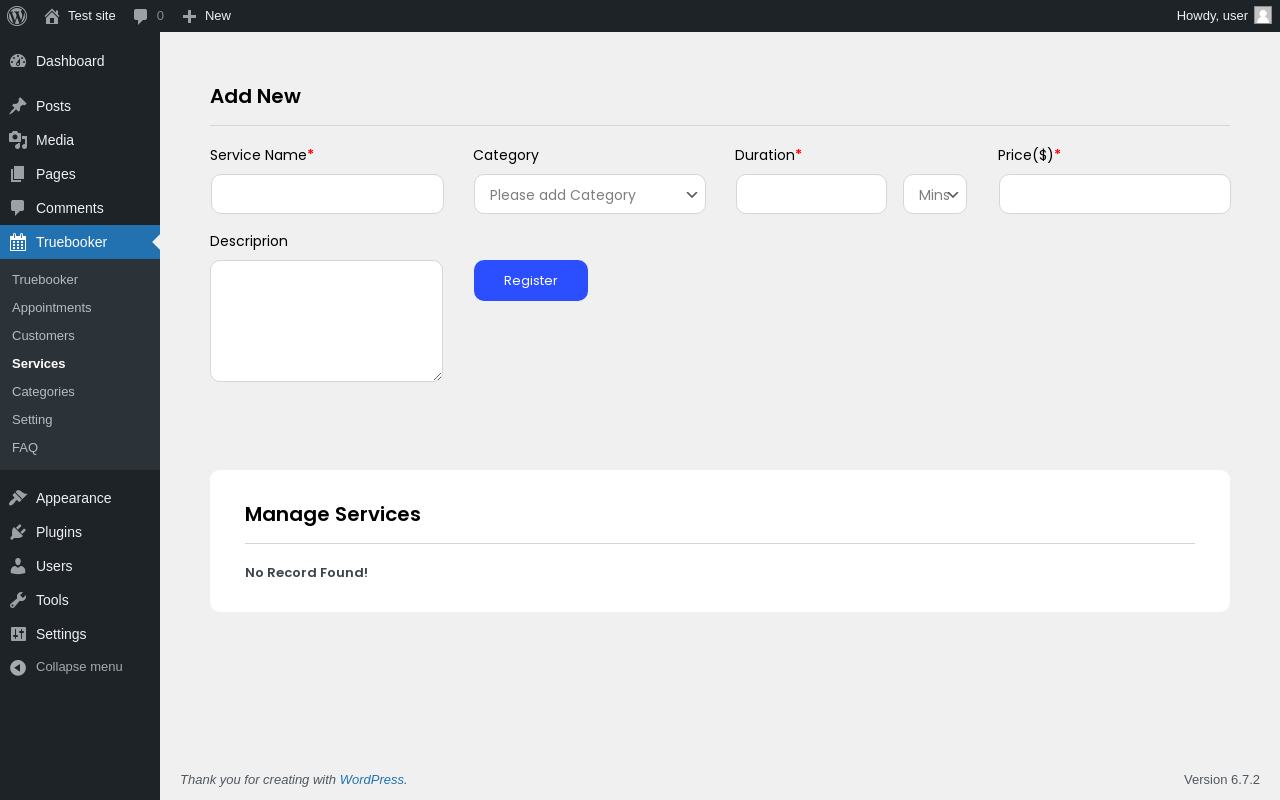This screenshot has height=800, width=1280.
Task: Click the user avatar next to Howdy
Action: pos(1262,15)
